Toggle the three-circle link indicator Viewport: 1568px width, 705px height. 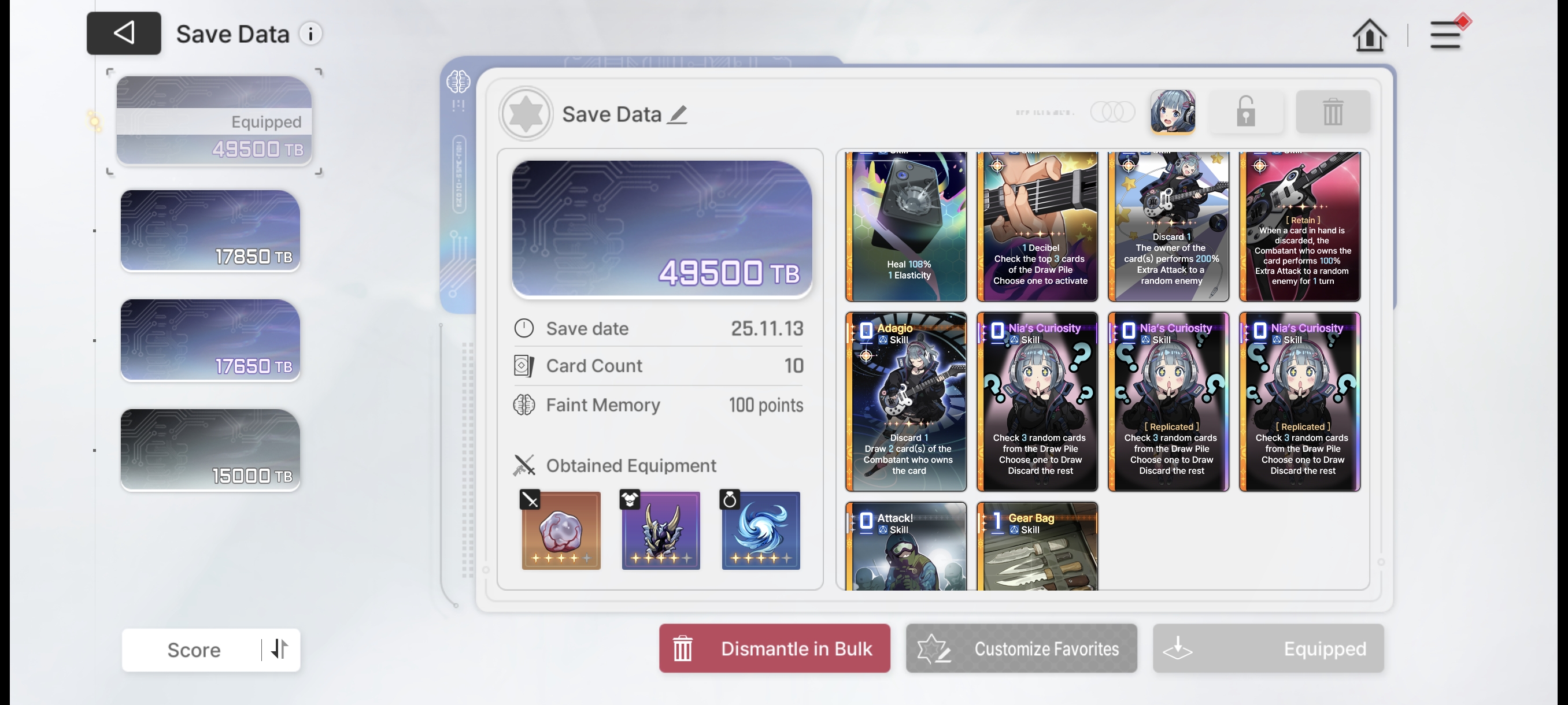point(1112,112)
